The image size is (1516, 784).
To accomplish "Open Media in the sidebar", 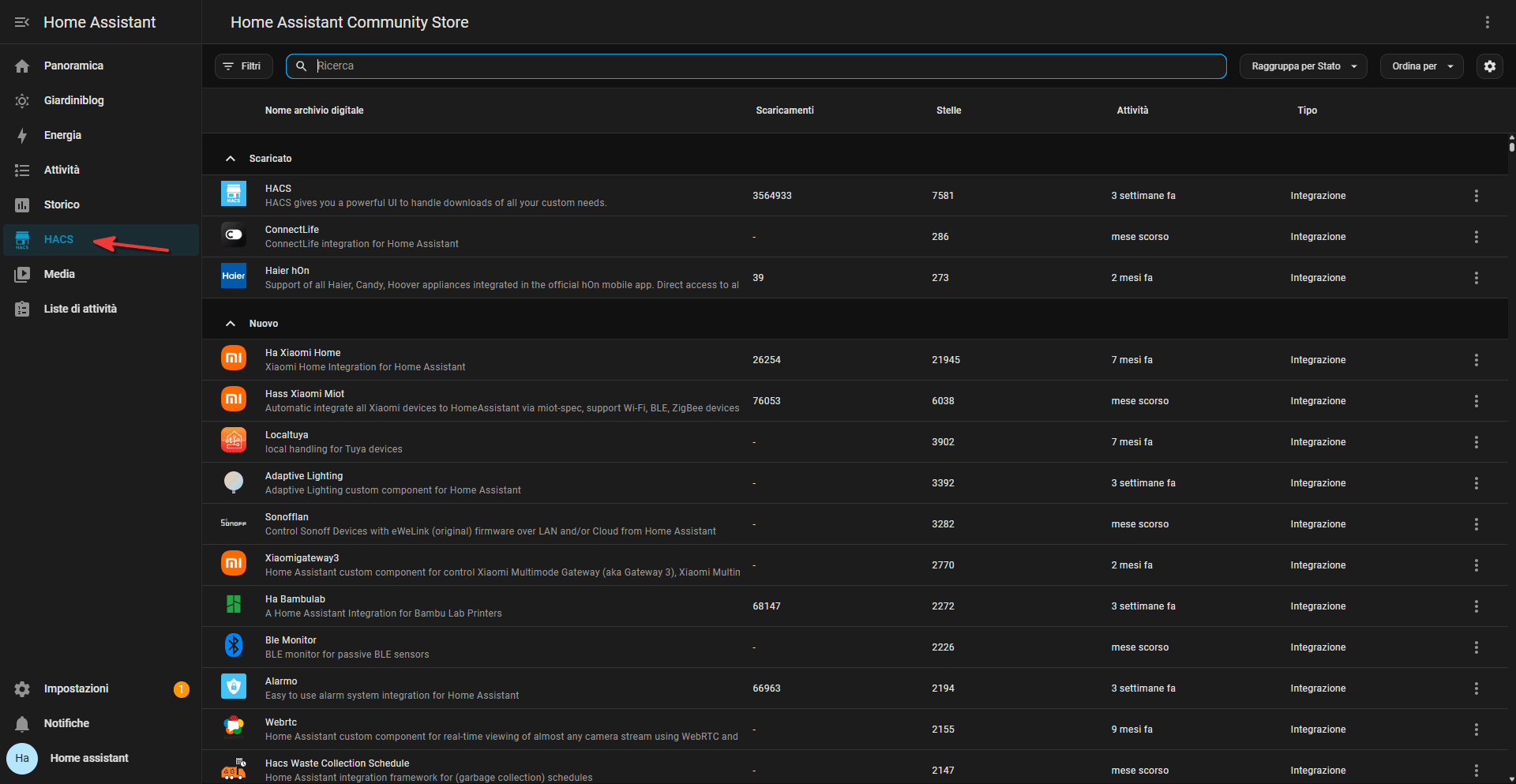I will (101, 274).
